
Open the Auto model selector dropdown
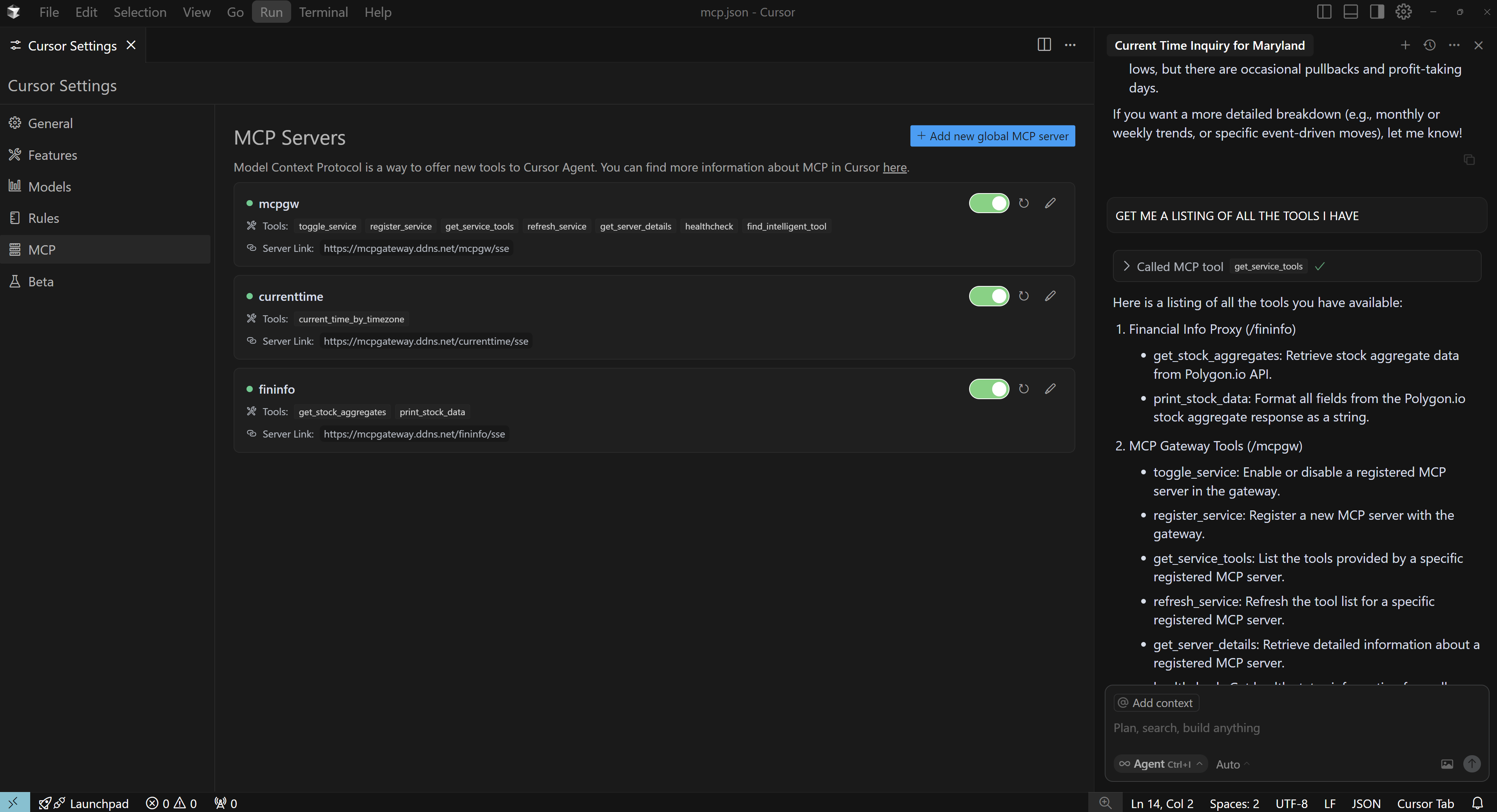pos(1232,764)
